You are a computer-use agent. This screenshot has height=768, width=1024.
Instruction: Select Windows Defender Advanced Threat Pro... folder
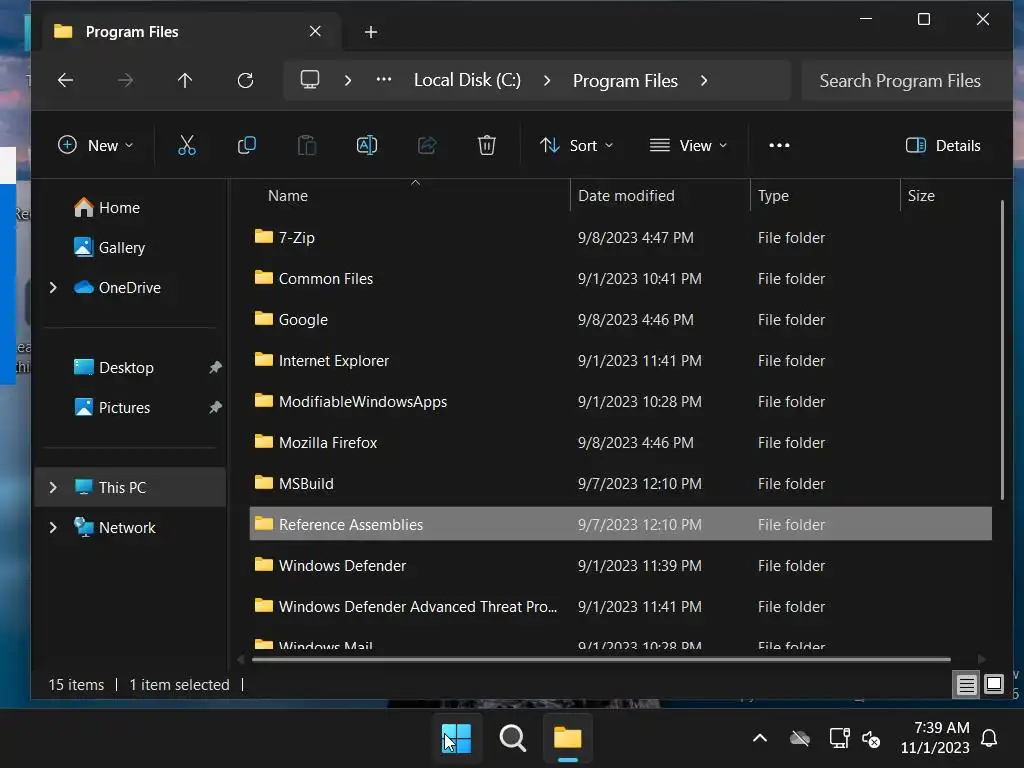coord(620,607)
